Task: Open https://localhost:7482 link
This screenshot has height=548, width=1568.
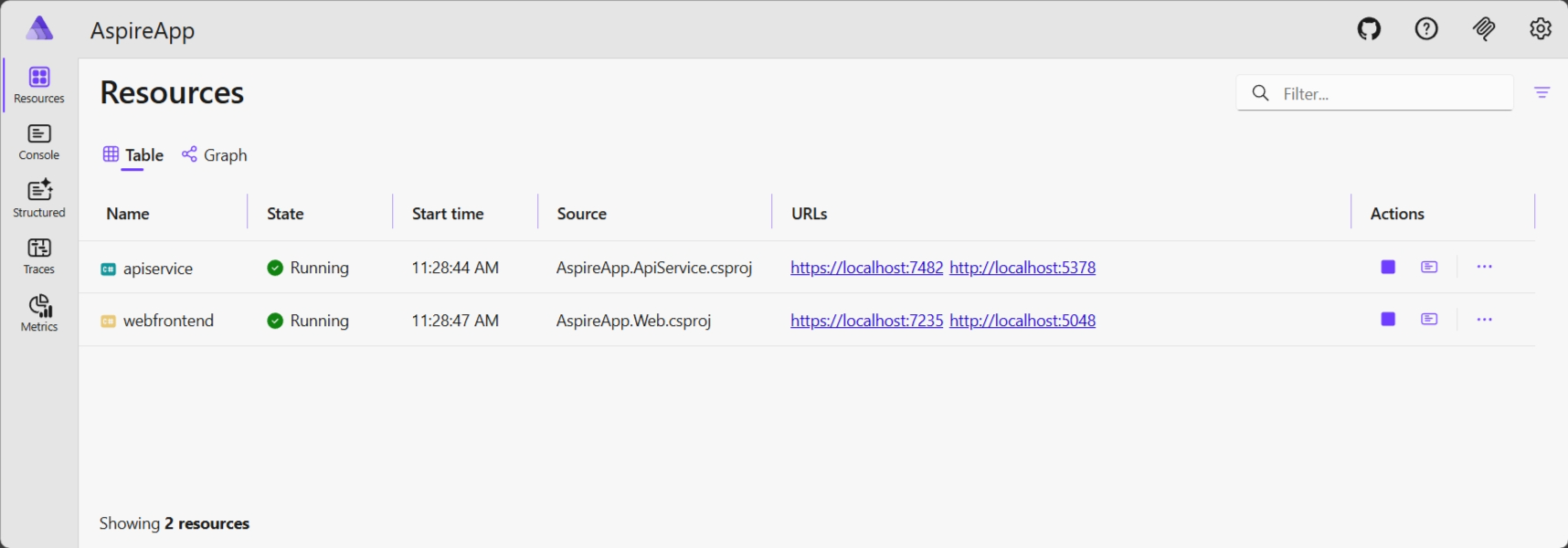Action: pyautogui.click(x=867, y=268)
